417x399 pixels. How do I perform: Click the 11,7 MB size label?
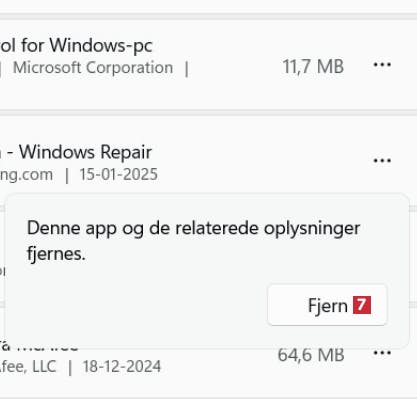313,66
